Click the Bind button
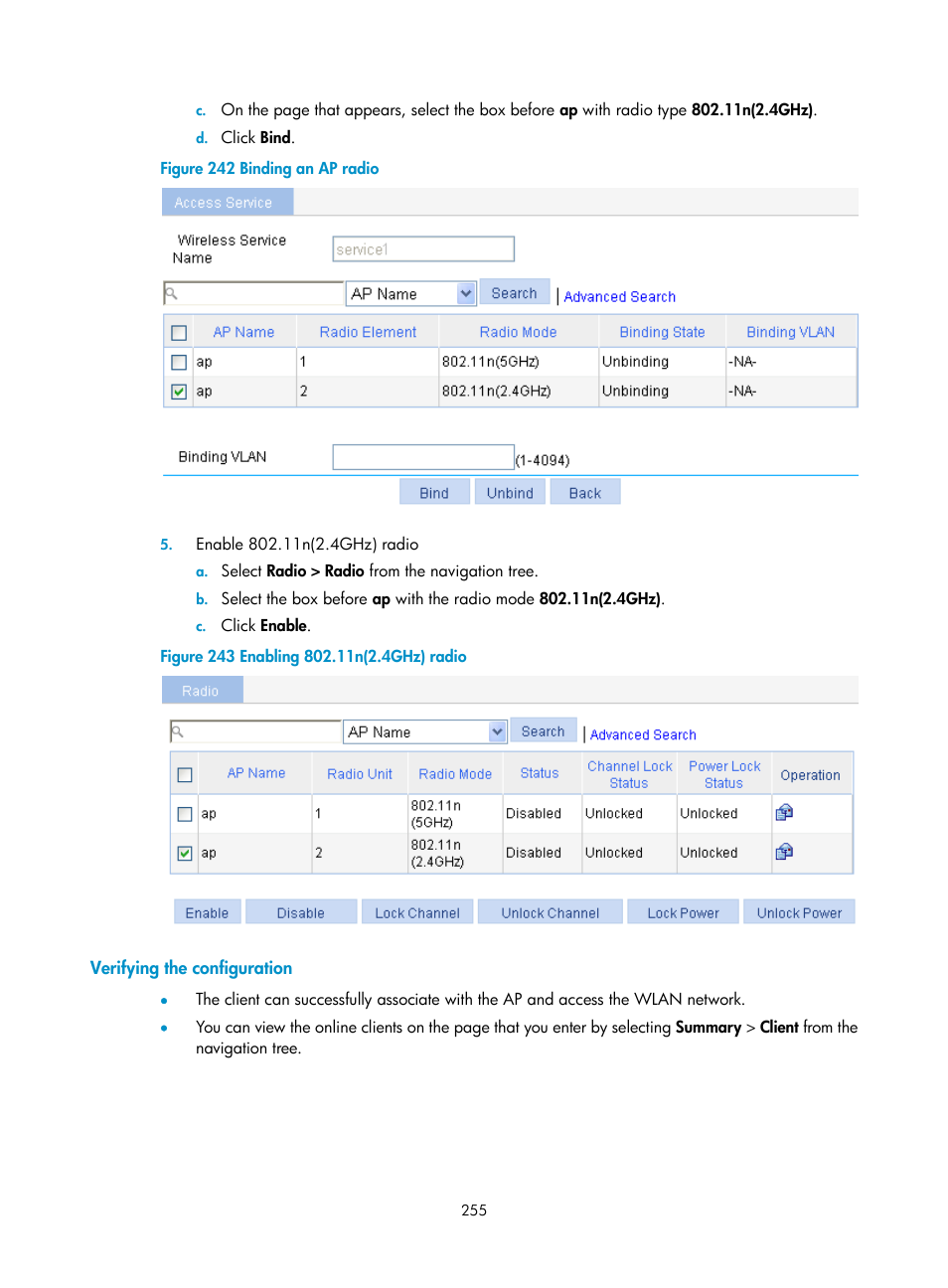Viewport: 948px width, 1288px height. (434, 492)
